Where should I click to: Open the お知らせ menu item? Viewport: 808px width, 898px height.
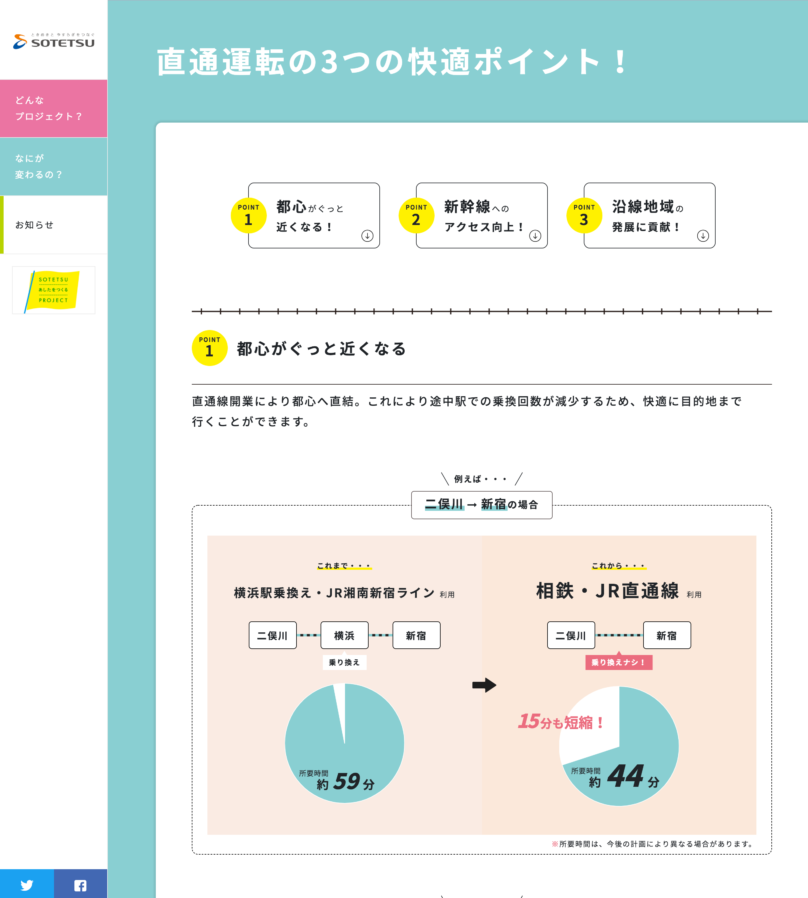pyautogui.click(x=53, y=224)
